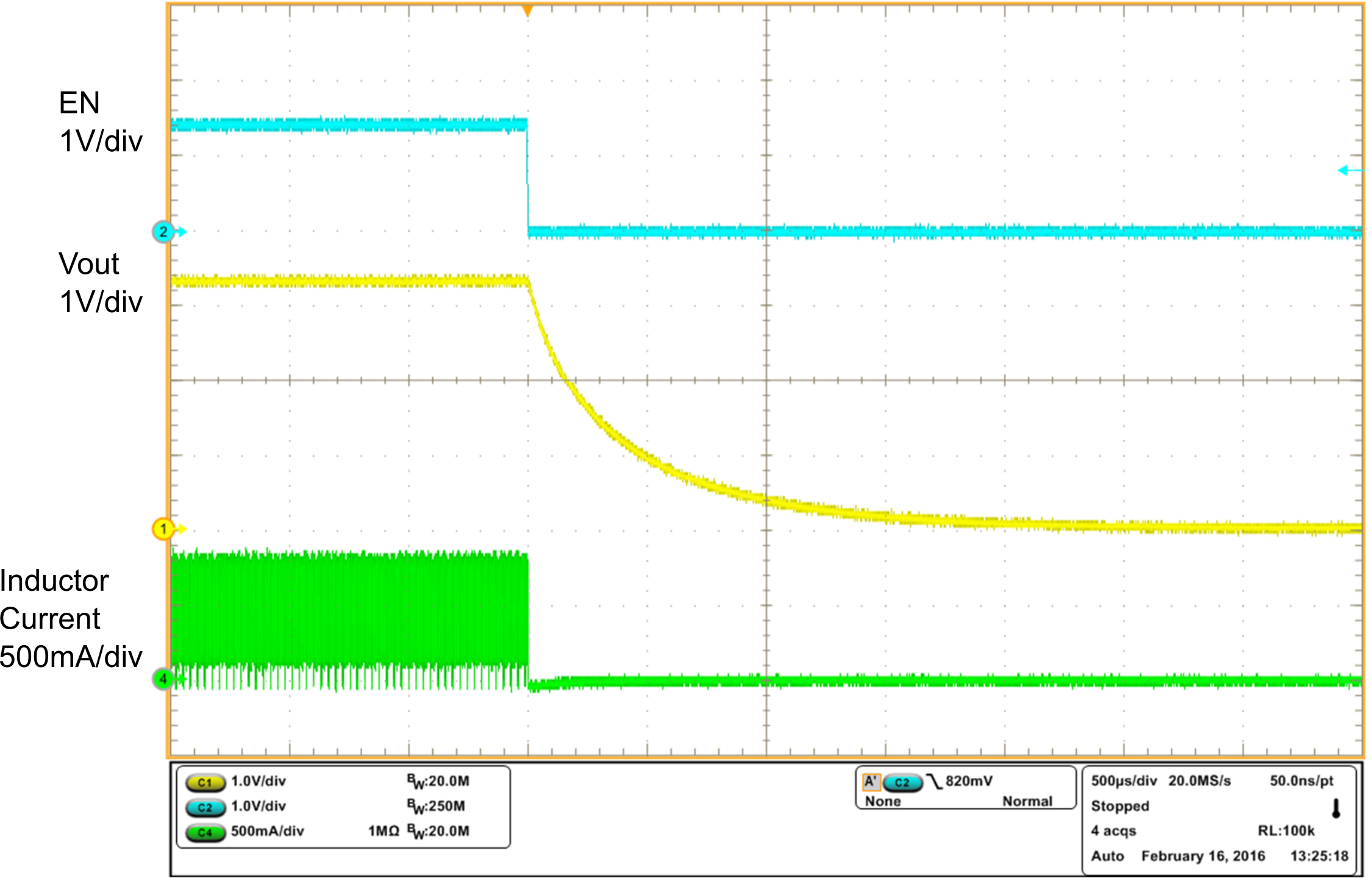Select the cyan channel 2 ground marker
1372x878 pixels.
(x=163, y=231)
